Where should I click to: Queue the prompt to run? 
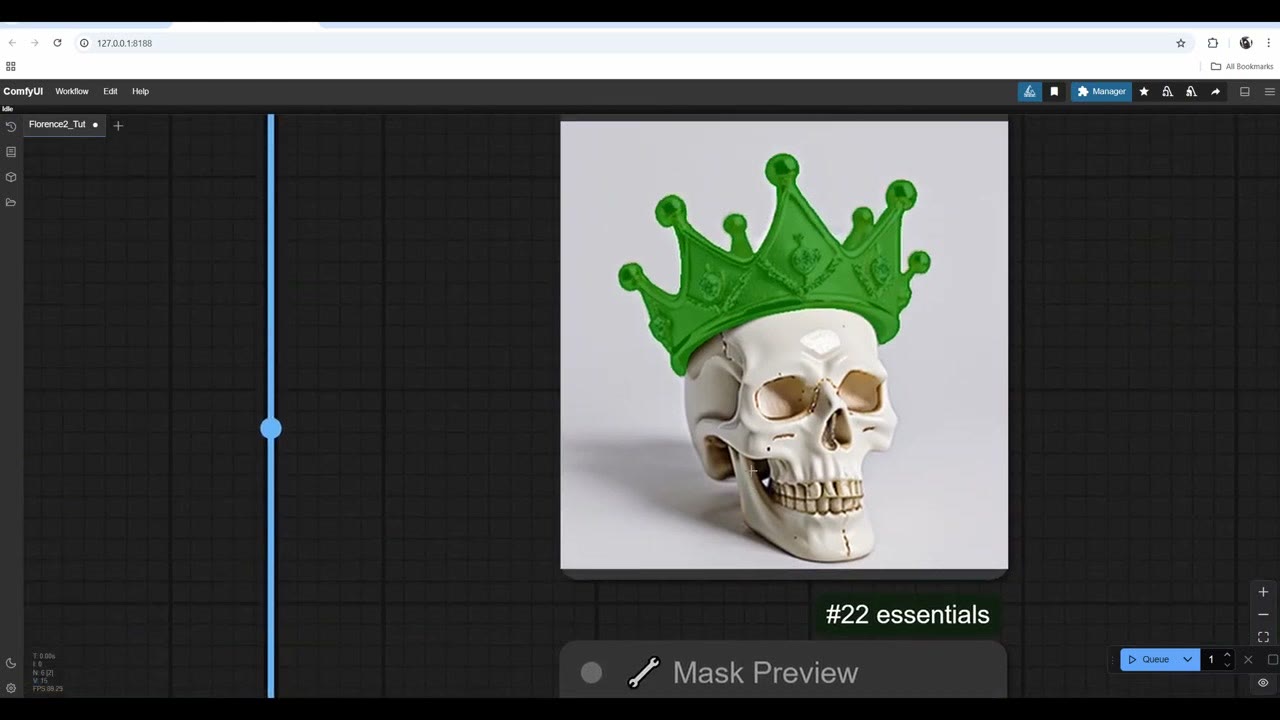[x=1149, y=660]
